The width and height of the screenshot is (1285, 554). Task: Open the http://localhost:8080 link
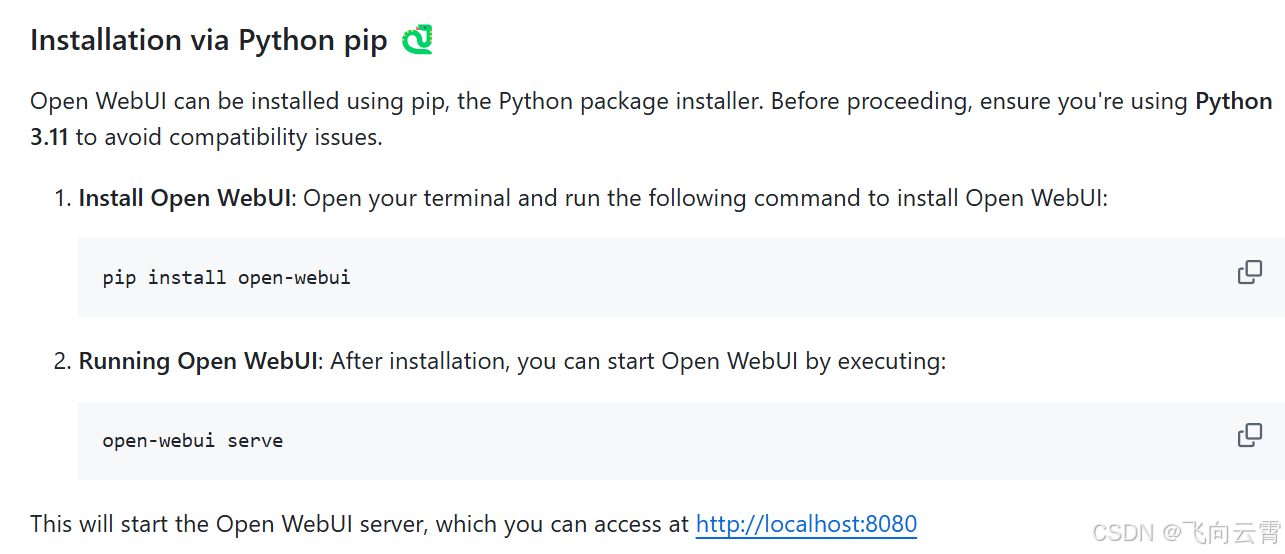click(806, 524)
